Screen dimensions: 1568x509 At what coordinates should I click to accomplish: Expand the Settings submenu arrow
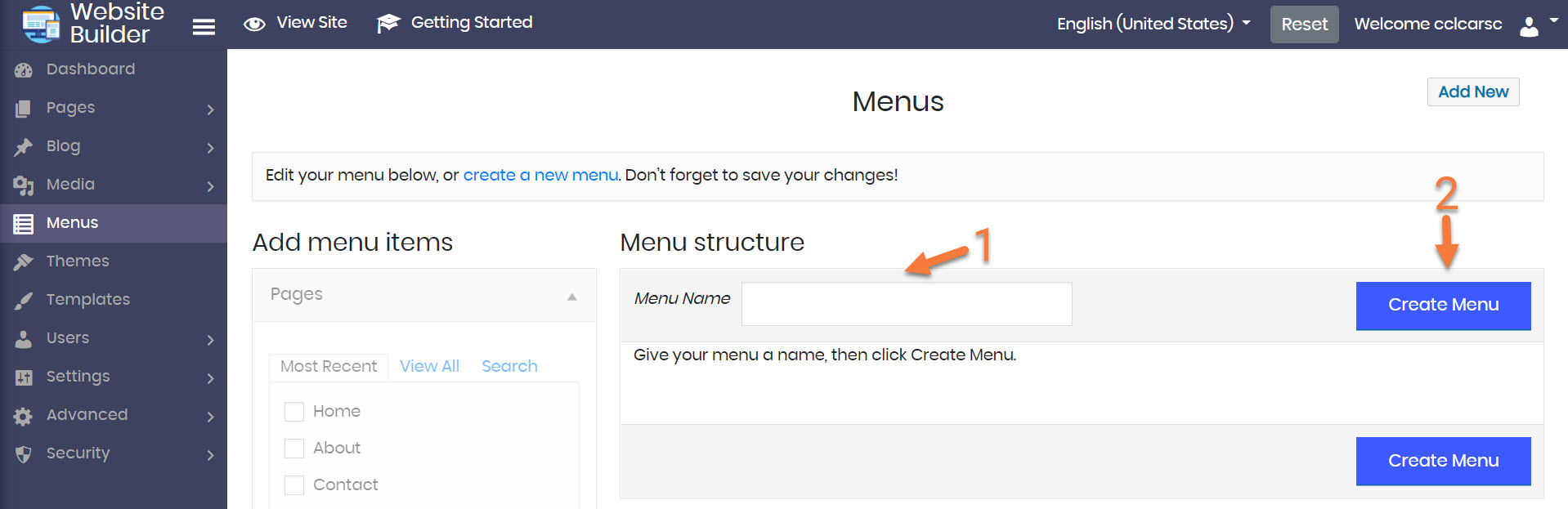click(210, 378)
